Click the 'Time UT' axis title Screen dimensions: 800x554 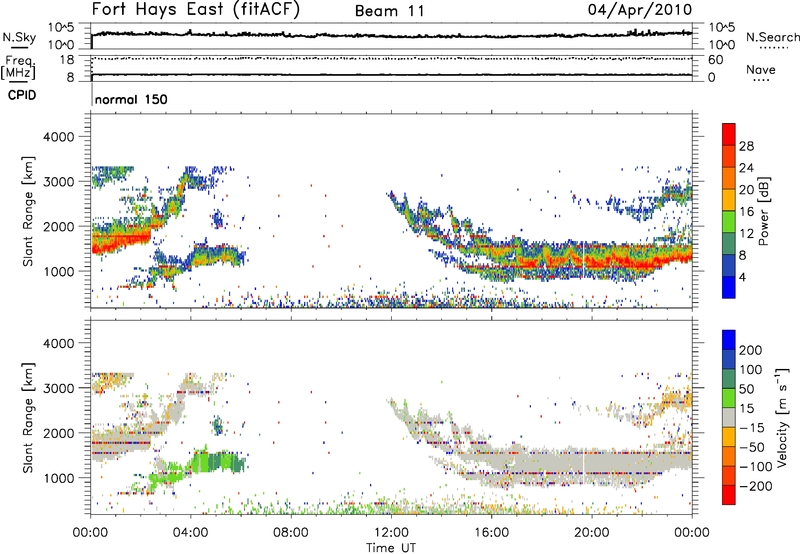[x=391, y=548]
